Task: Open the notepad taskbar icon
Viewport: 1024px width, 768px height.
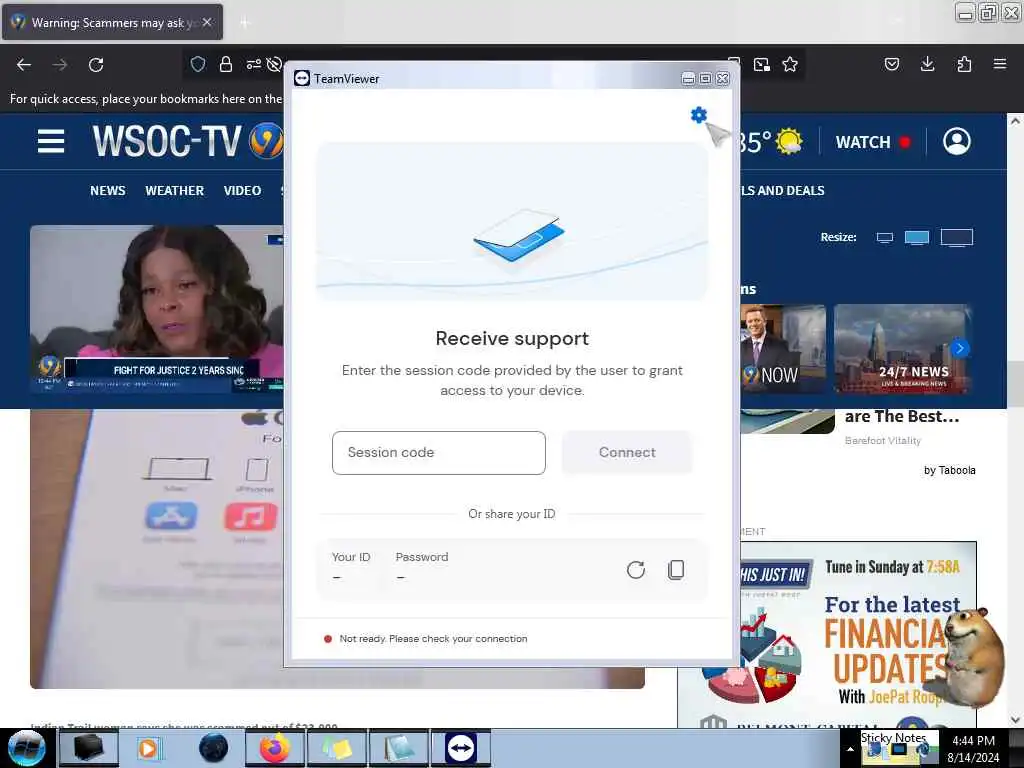Action: [398, 748]
